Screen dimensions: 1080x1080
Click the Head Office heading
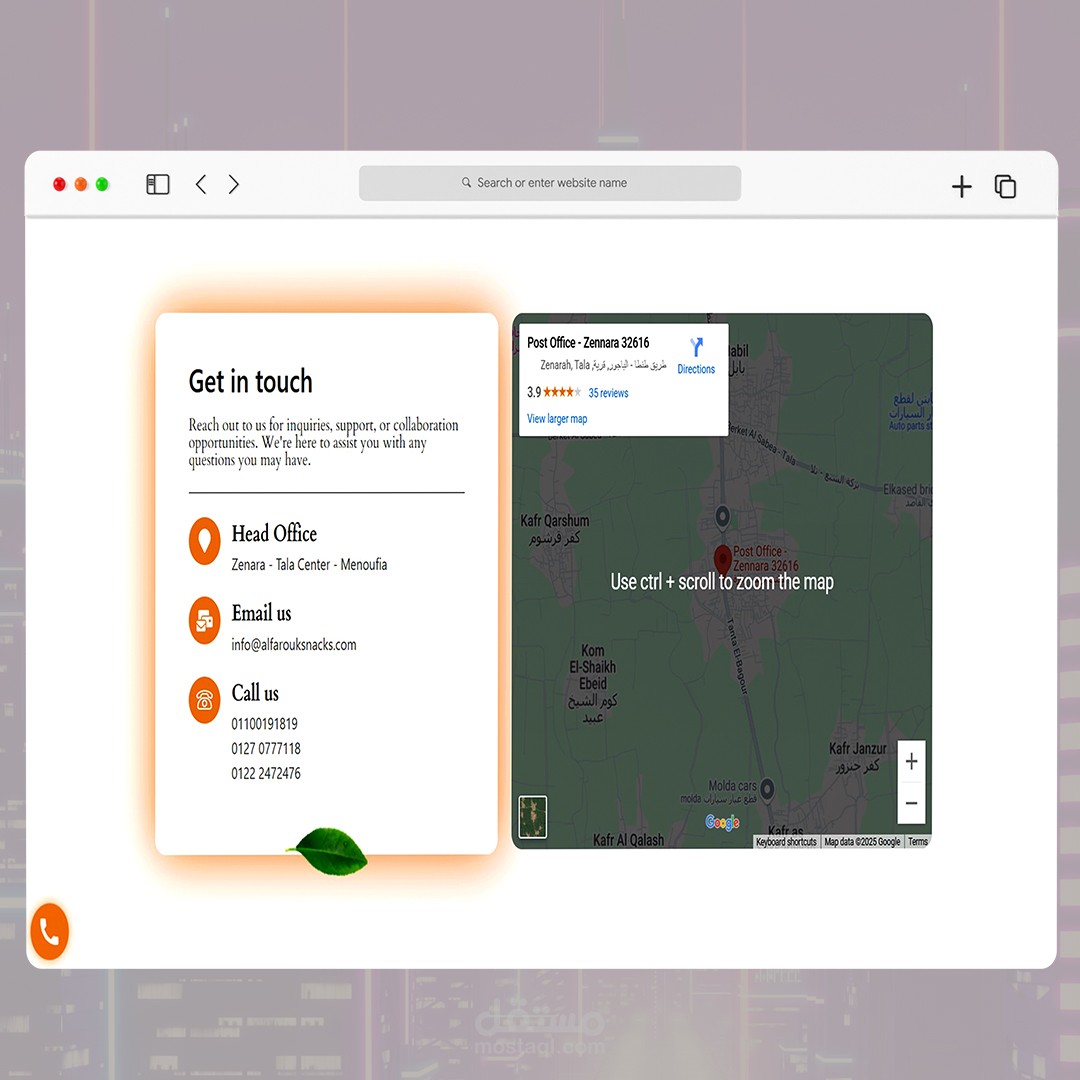click(x=274, y=533)
